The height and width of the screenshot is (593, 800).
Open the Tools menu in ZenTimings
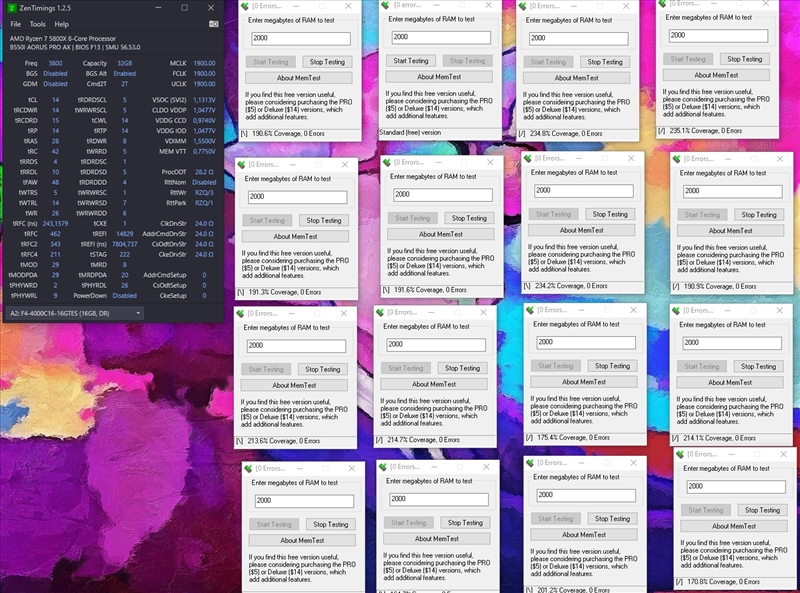point(38,23)
